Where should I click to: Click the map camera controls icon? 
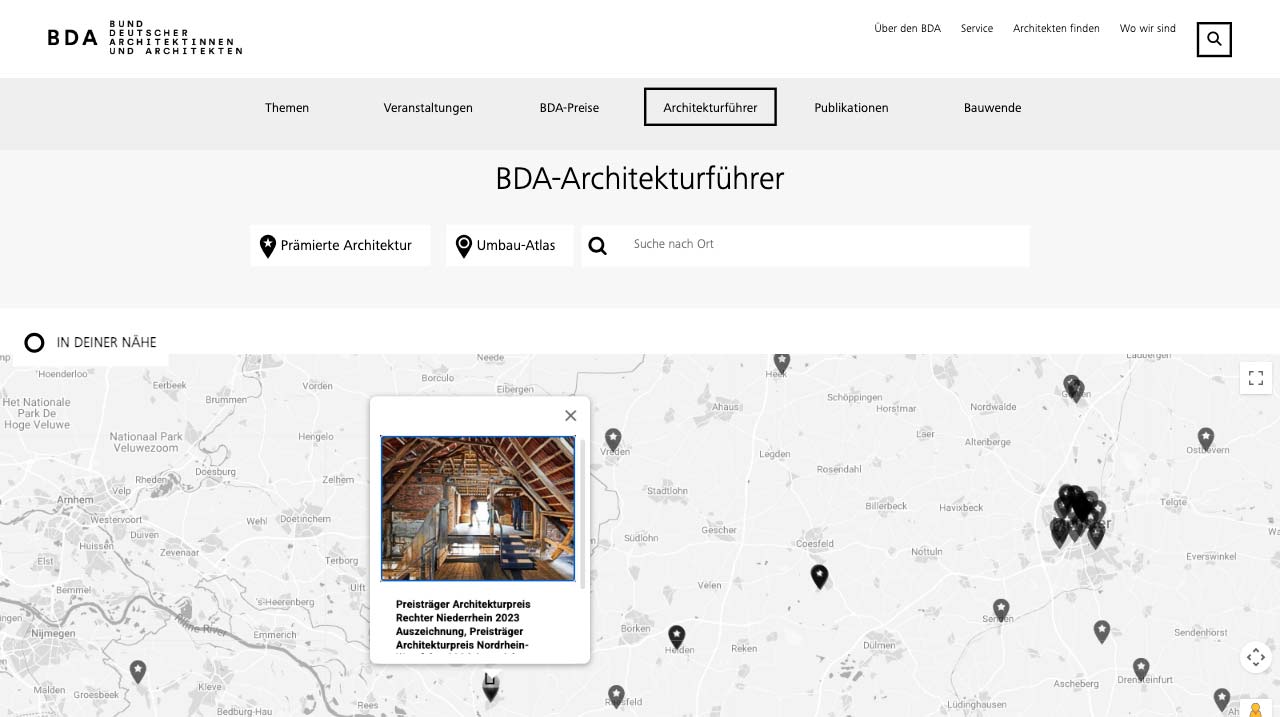point(1256,657)
